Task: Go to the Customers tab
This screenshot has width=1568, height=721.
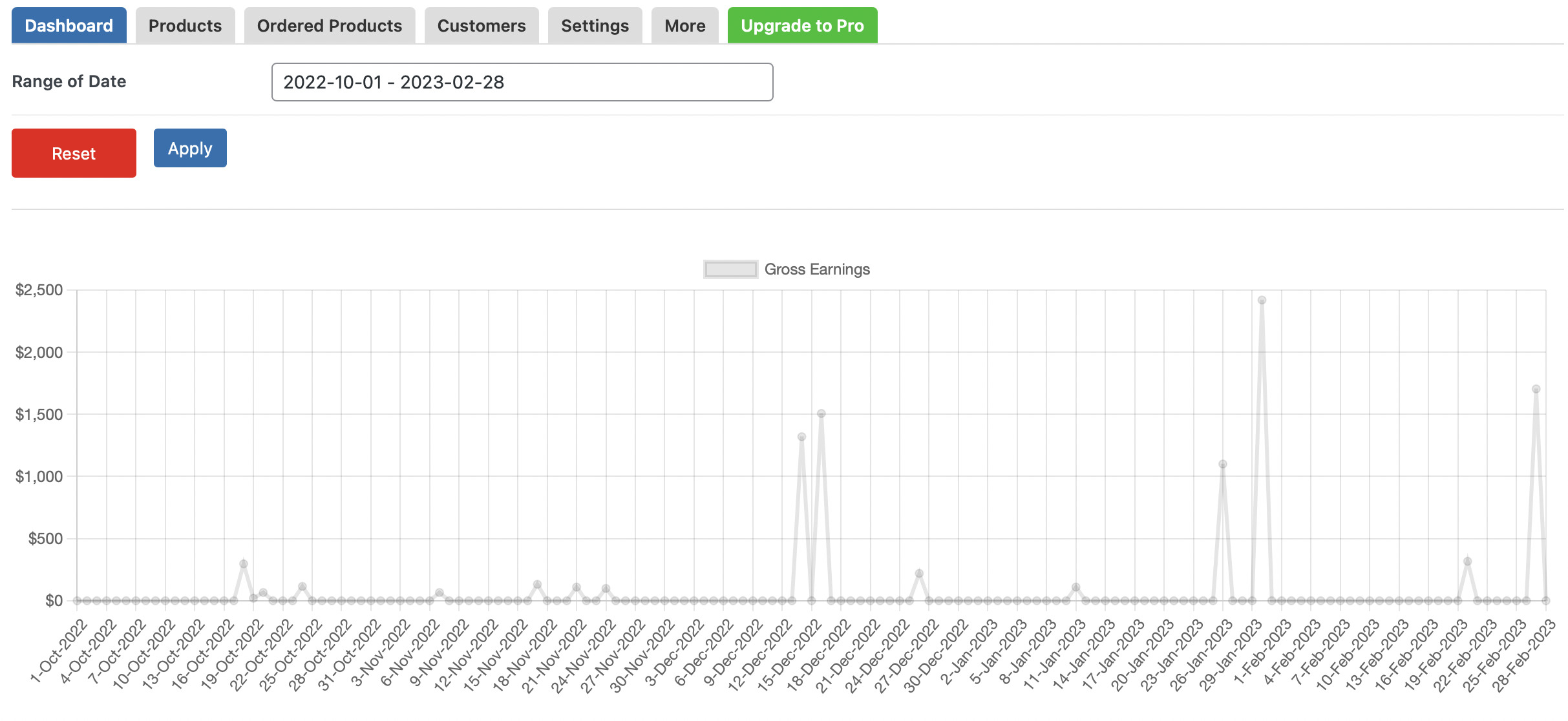Action: click(x=482, y=26)
